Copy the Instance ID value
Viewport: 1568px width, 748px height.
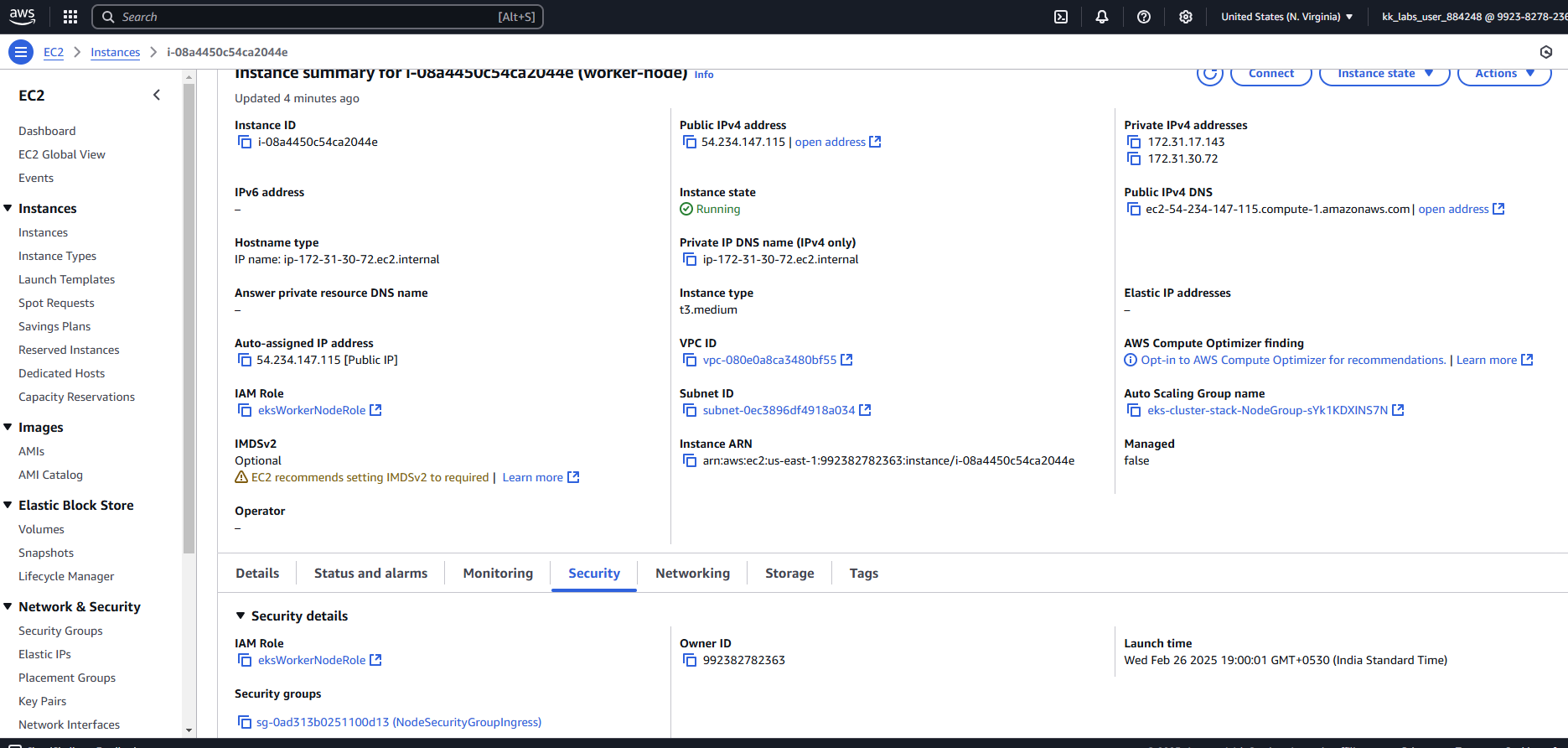click(246, 143)
